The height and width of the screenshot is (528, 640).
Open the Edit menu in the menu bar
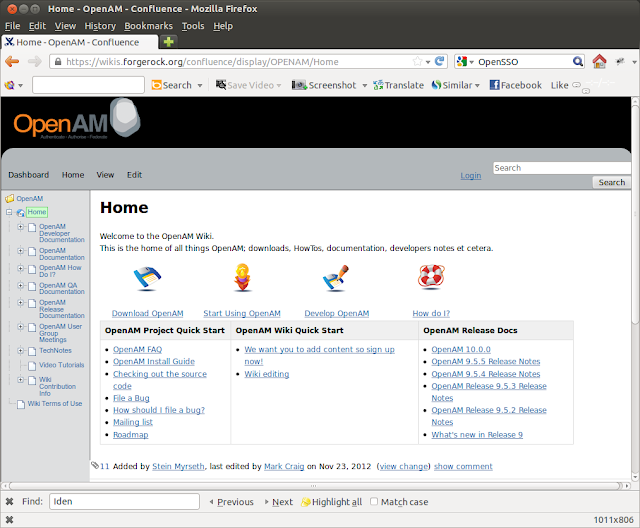pos(37,26)
